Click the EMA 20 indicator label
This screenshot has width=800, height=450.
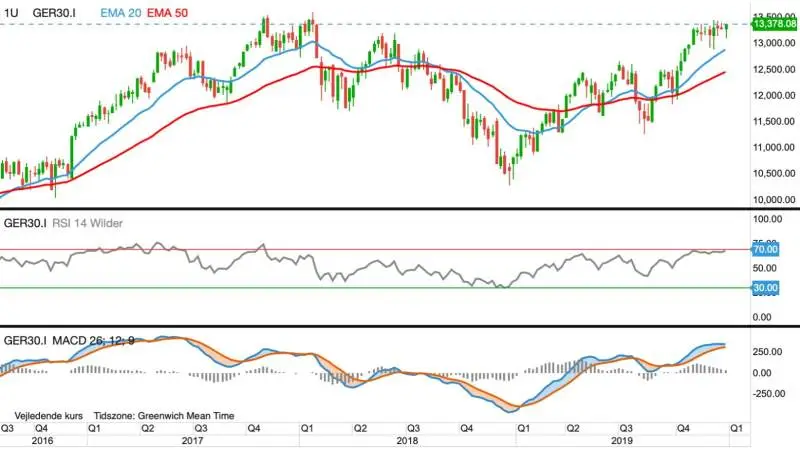pos(120,13)
